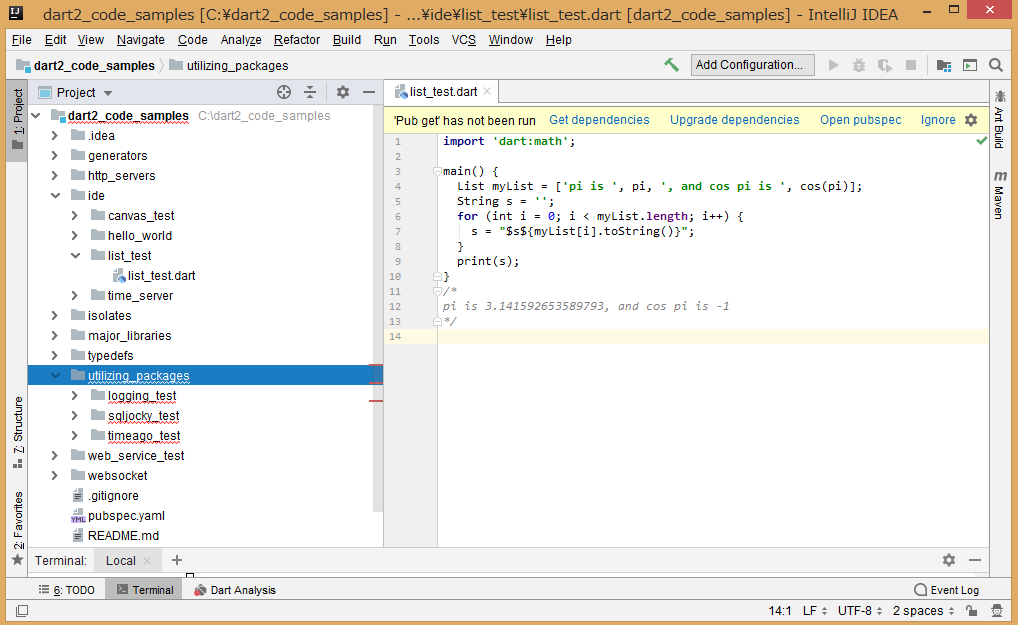Click the Stop square icon
The height and width of the screenshot is (625, 1018).
(911, 65)
